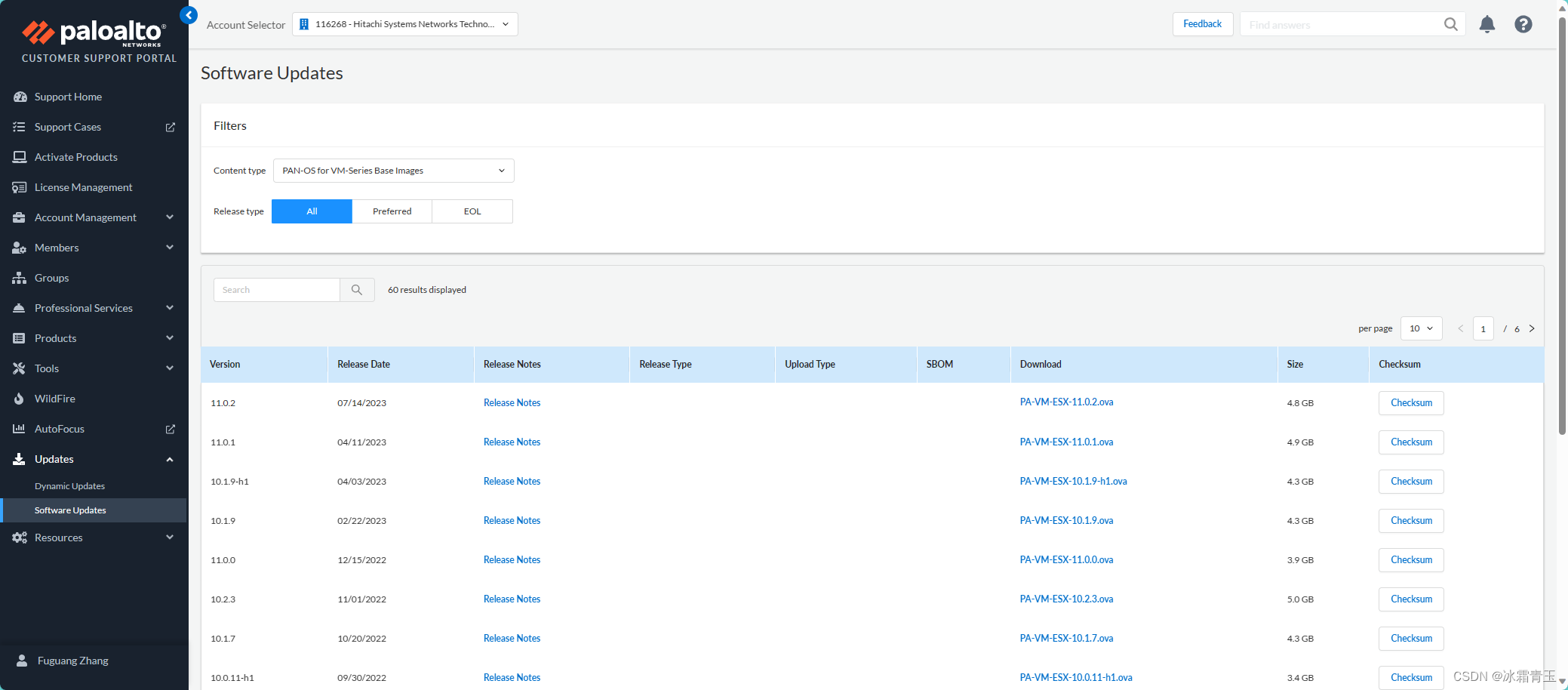Open the Account Selector dropdown
Screen dimensions: 1568x690
click(x=404, y=23)
